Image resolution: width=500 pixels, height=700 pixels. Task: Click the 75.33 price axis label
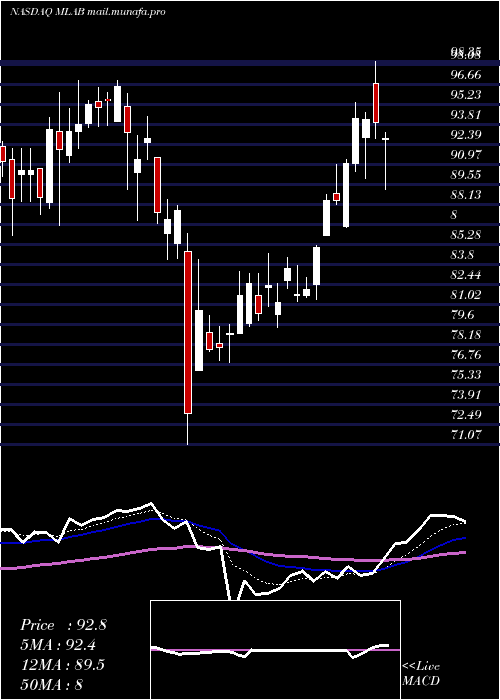[x=466, y=375]
